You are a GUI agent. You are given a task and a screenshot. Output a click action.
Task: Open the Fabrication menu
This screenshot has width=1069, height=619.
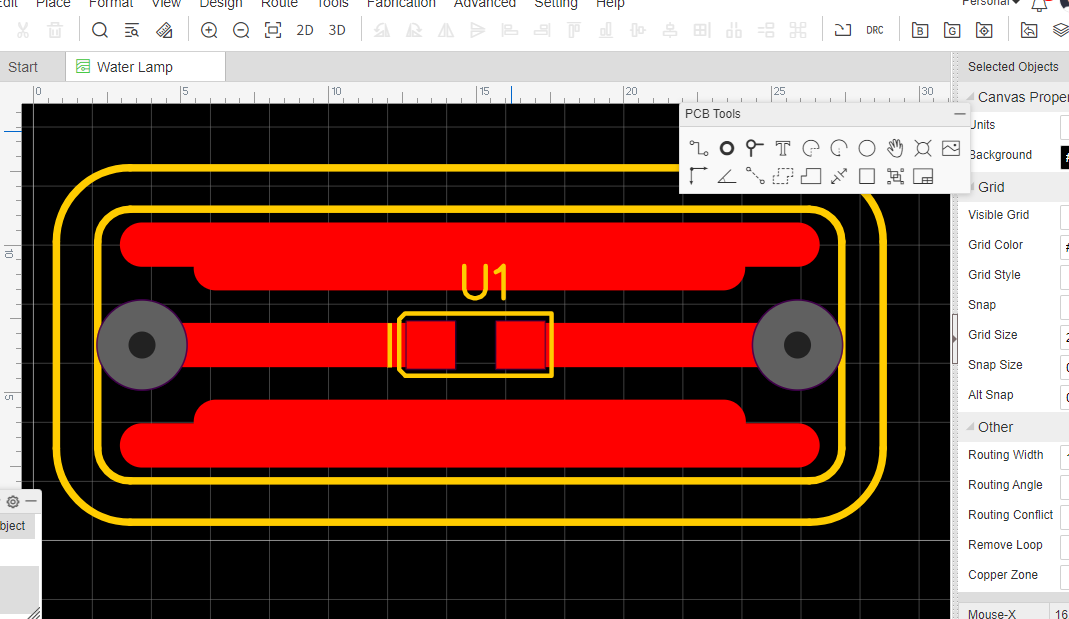(401, 3)
